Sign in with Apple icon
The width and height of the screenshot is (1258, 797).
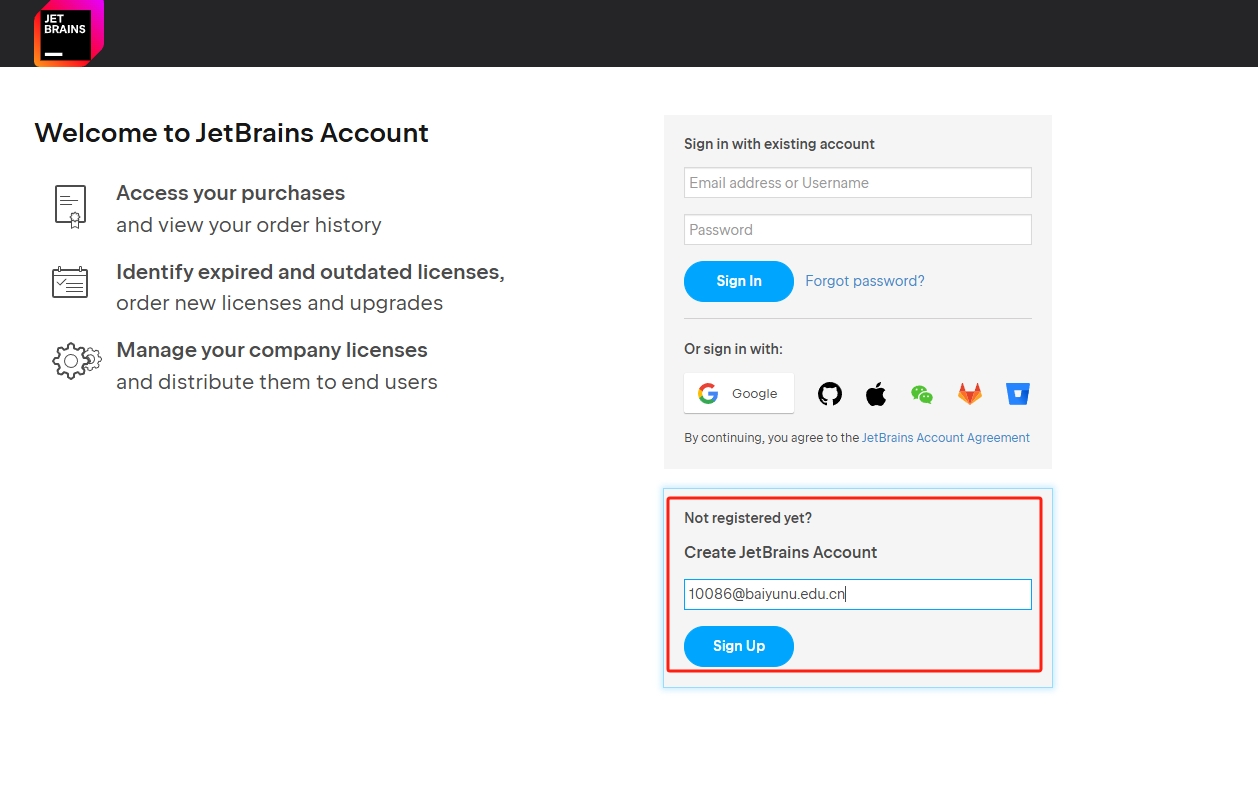876,394
